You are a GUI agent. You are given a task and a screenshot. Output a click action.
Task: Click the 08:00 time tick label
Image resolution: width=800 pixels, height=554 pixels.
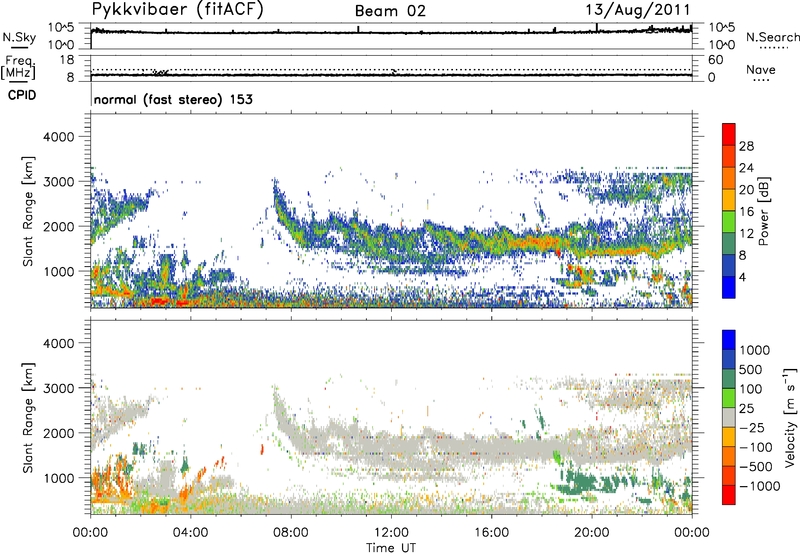click(290, 533)
